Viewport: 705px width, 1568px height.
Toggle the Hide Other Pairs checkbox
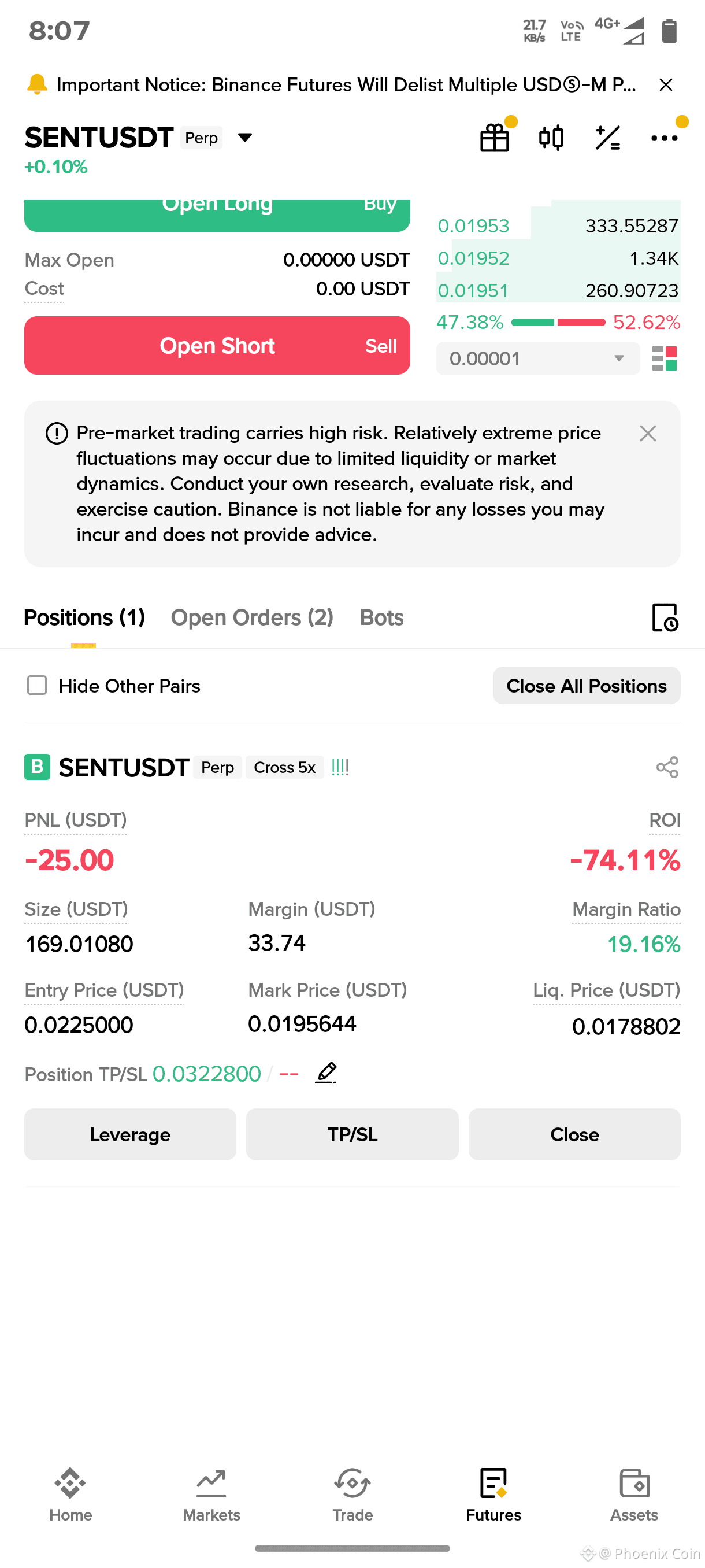(37, 685)
